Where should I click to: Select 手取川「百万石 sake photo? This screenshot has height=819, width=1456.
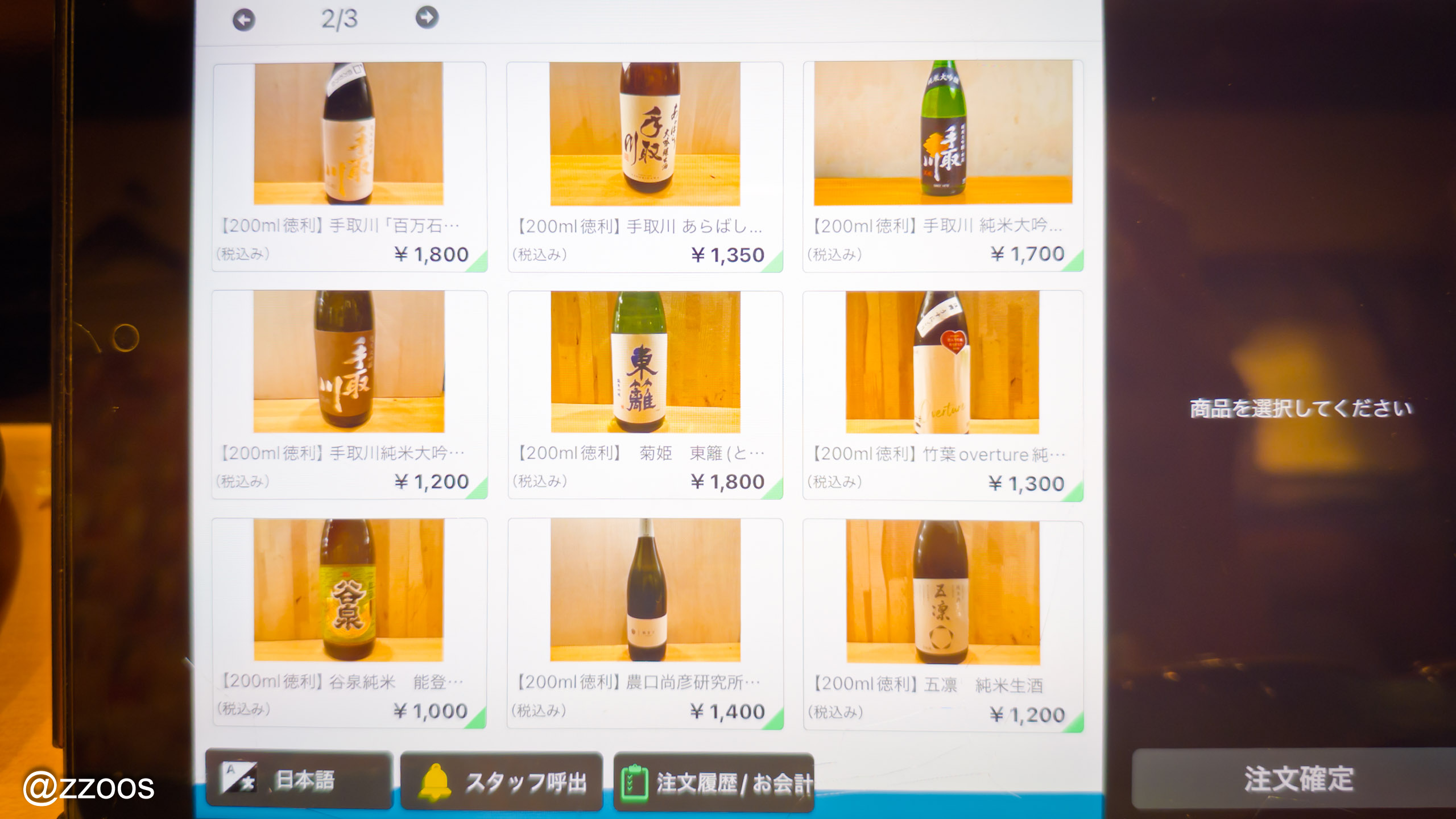[349, 134]
